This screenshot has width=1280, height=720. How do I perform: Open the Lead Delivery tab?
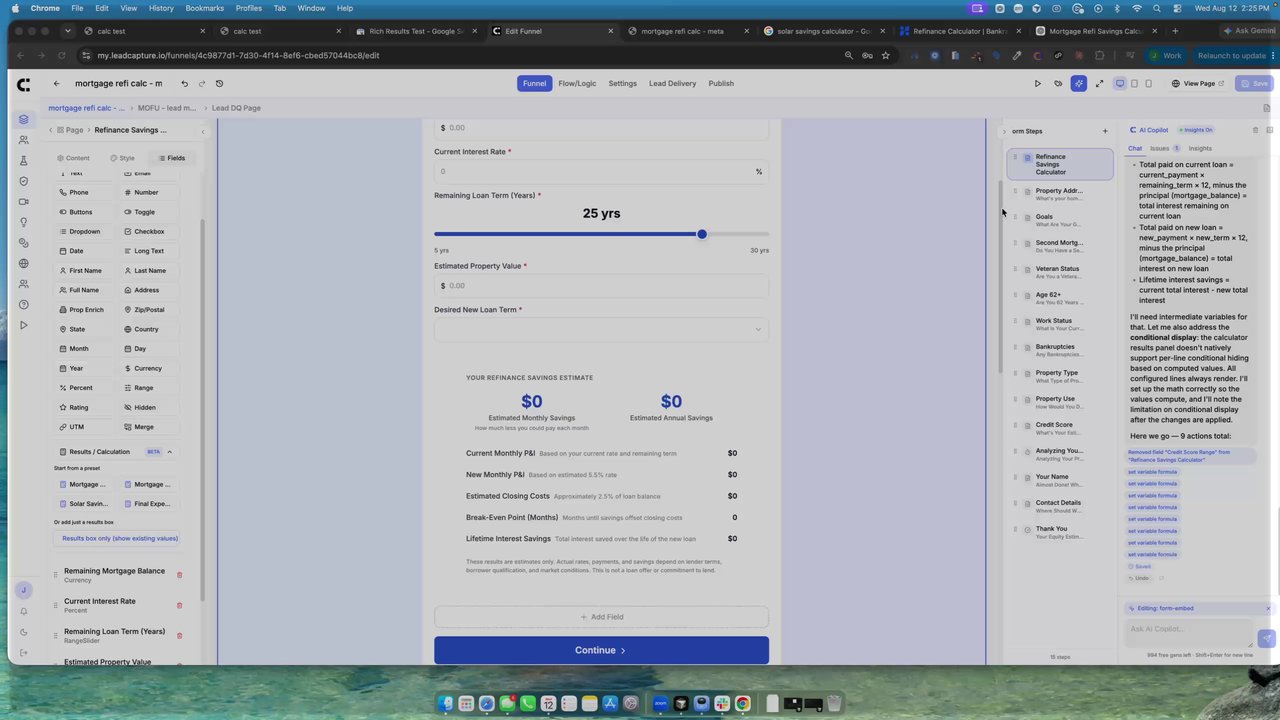[672, 83]
